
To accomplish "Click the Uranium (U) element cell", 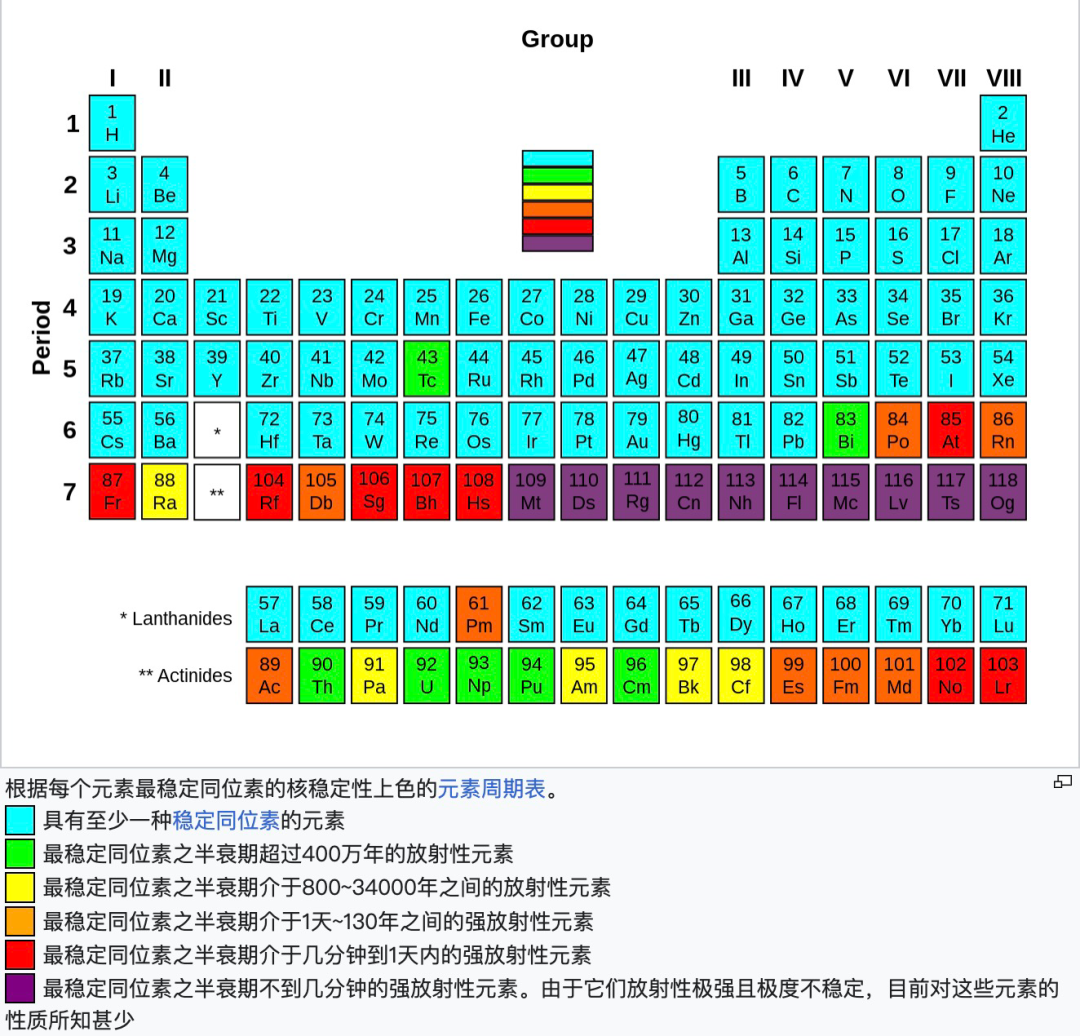I will (427, 675).
